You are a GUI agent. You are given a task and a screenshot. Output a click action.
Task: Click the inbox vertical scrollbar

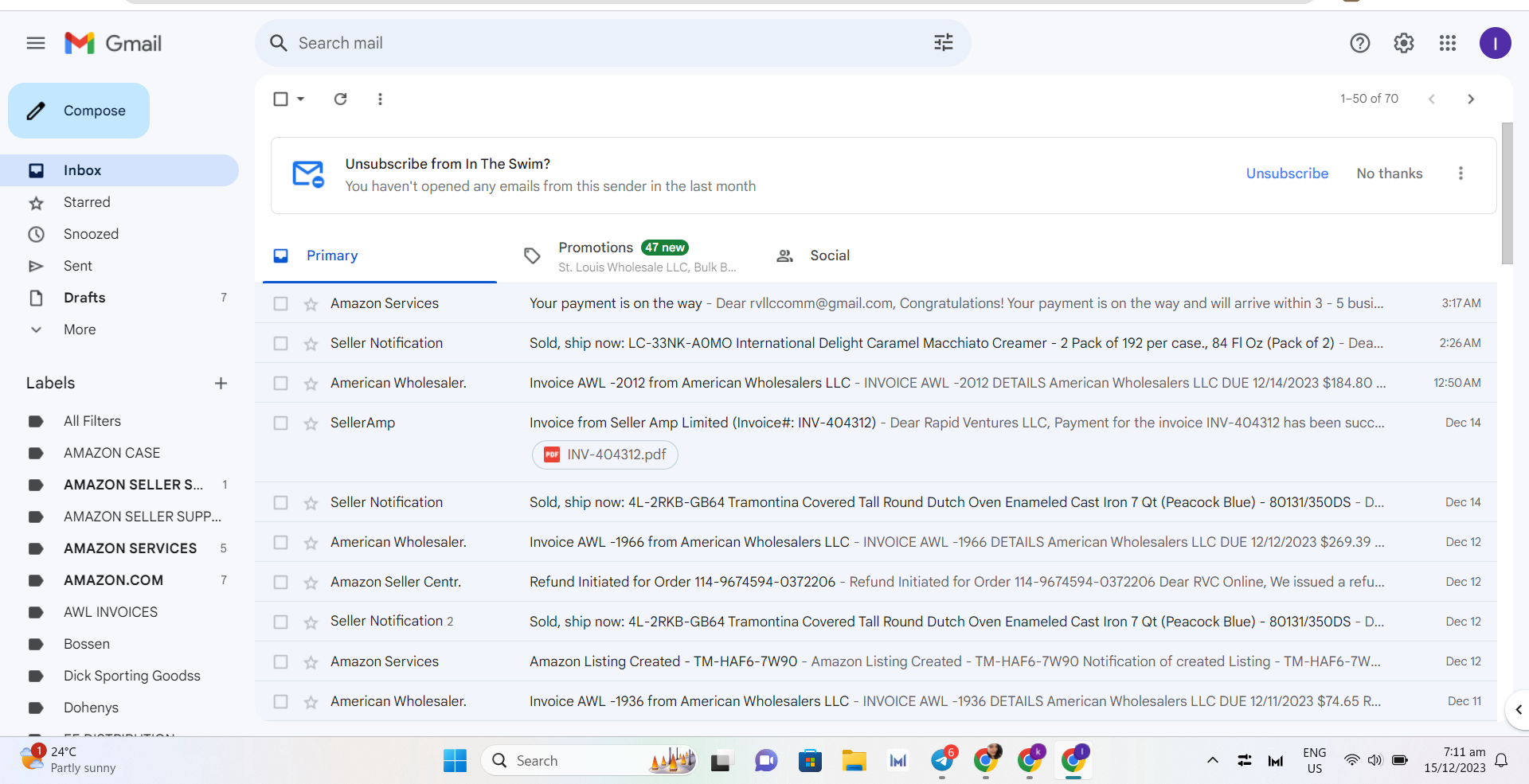pos(1507,193)
